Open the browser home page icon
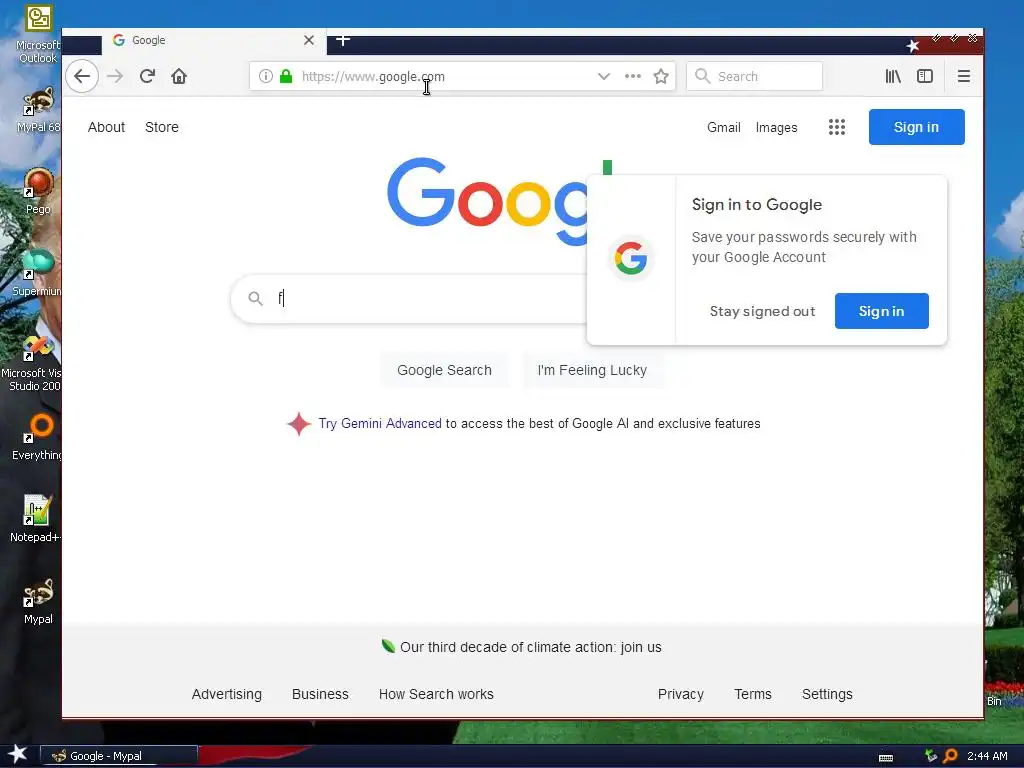 pyautogui.click(x=179, y=76)
